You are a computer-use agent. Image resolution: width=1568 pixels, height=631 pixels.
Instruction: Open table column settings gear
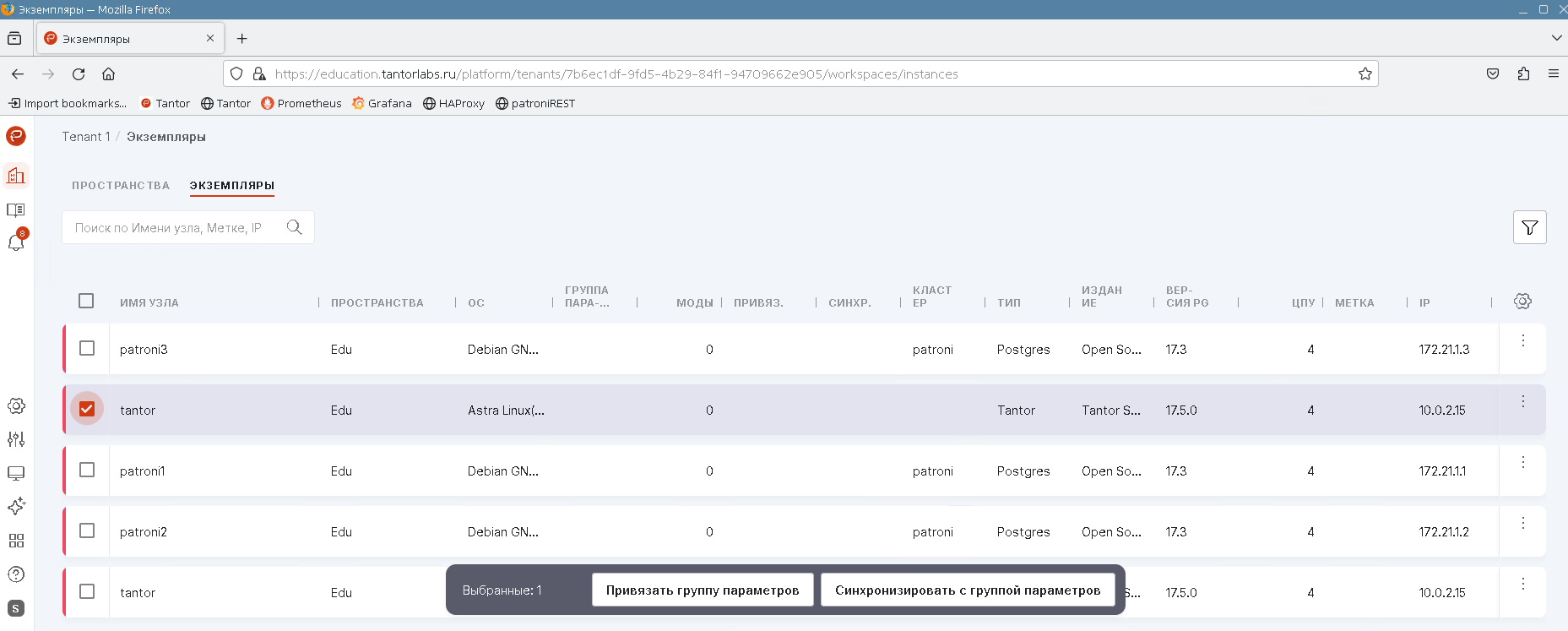tap(1522, 302)
